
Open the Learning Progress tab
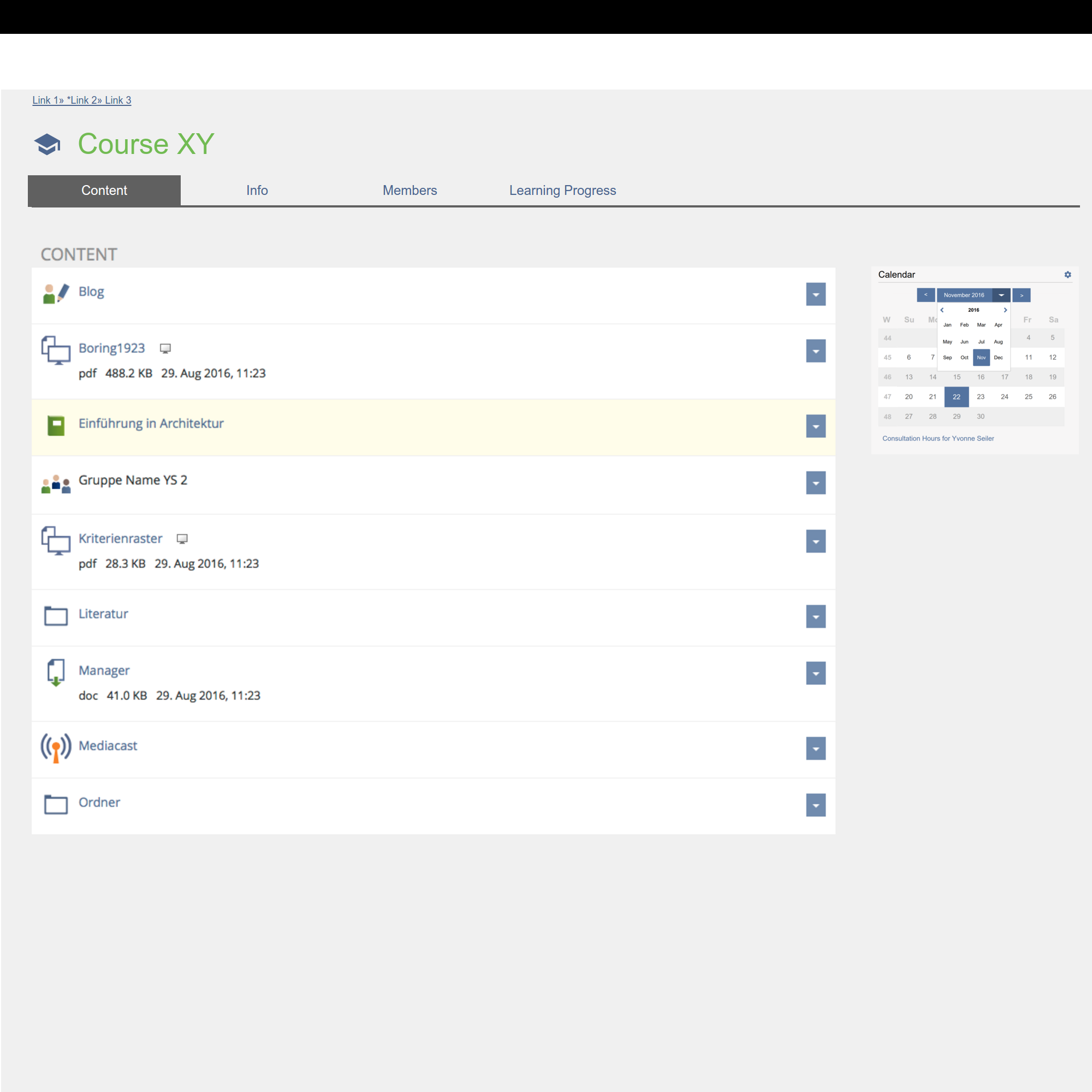tap(562, 191)
